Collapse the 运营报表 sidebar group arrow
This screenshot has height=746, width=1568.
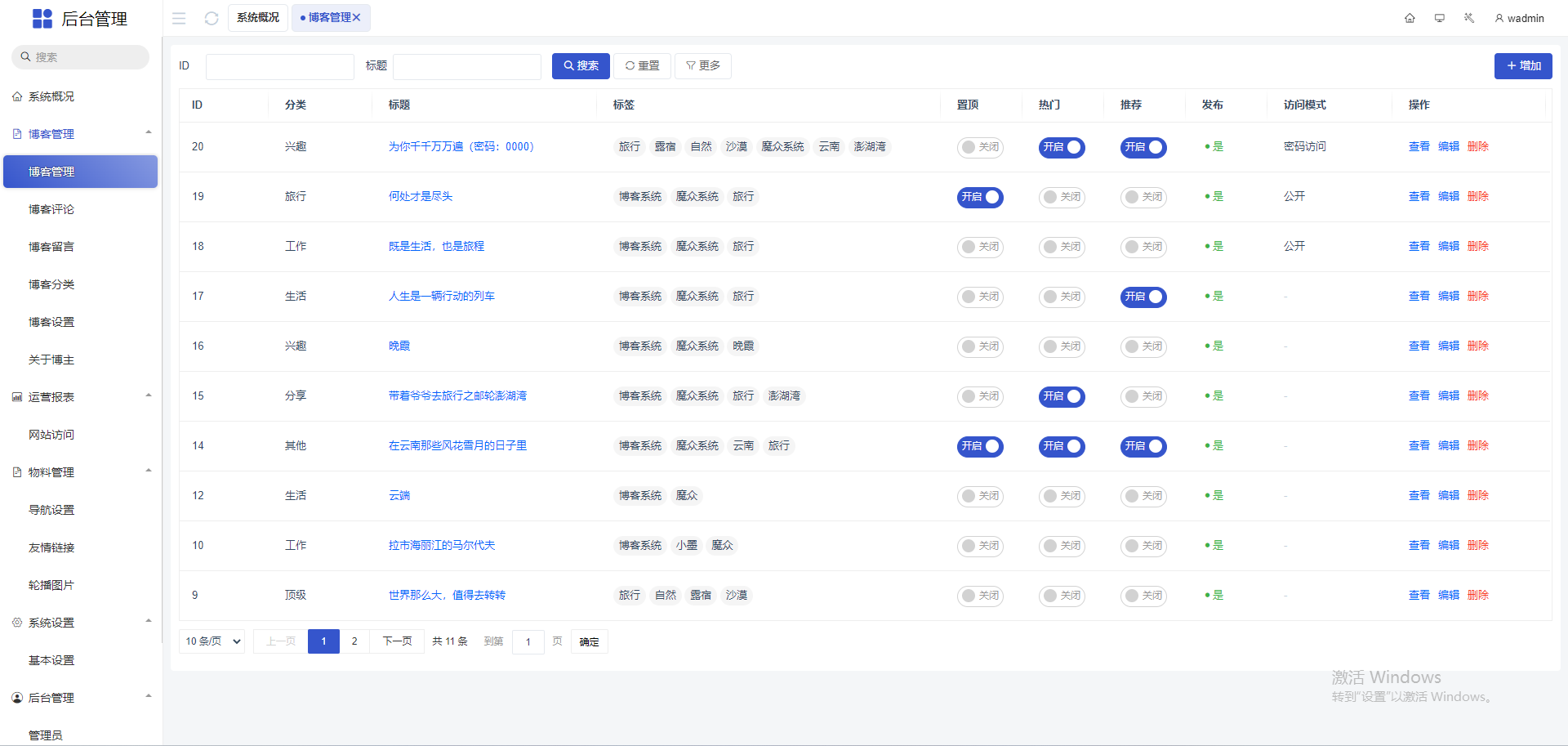point(149,395)
